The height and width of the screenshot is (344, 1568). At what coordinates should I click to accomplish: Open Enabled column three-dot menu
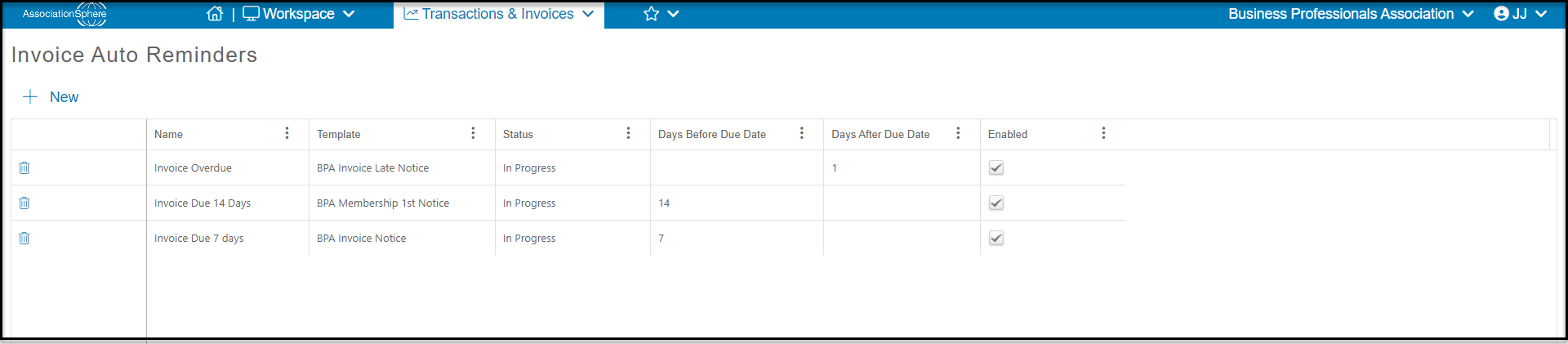click(x=1103, y=133)
